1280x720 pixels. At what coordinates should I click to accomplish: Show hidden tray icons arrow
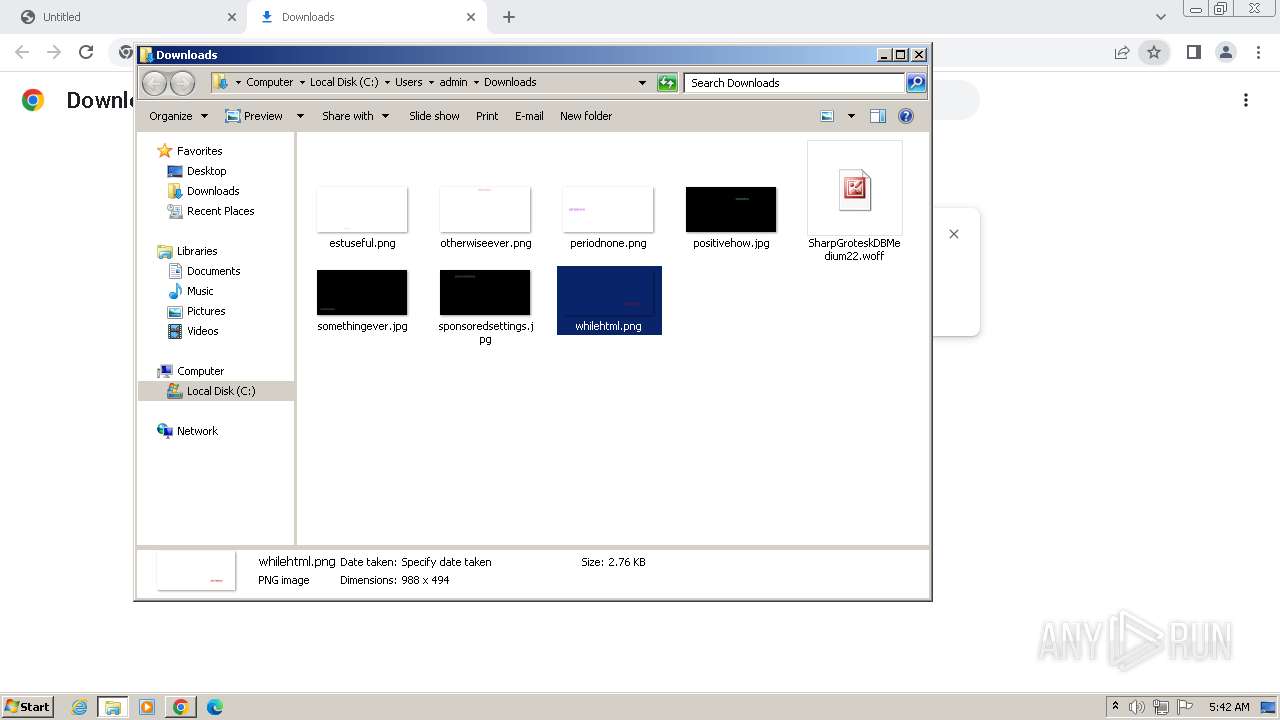pyautogui.click(x=1115, y=707)
